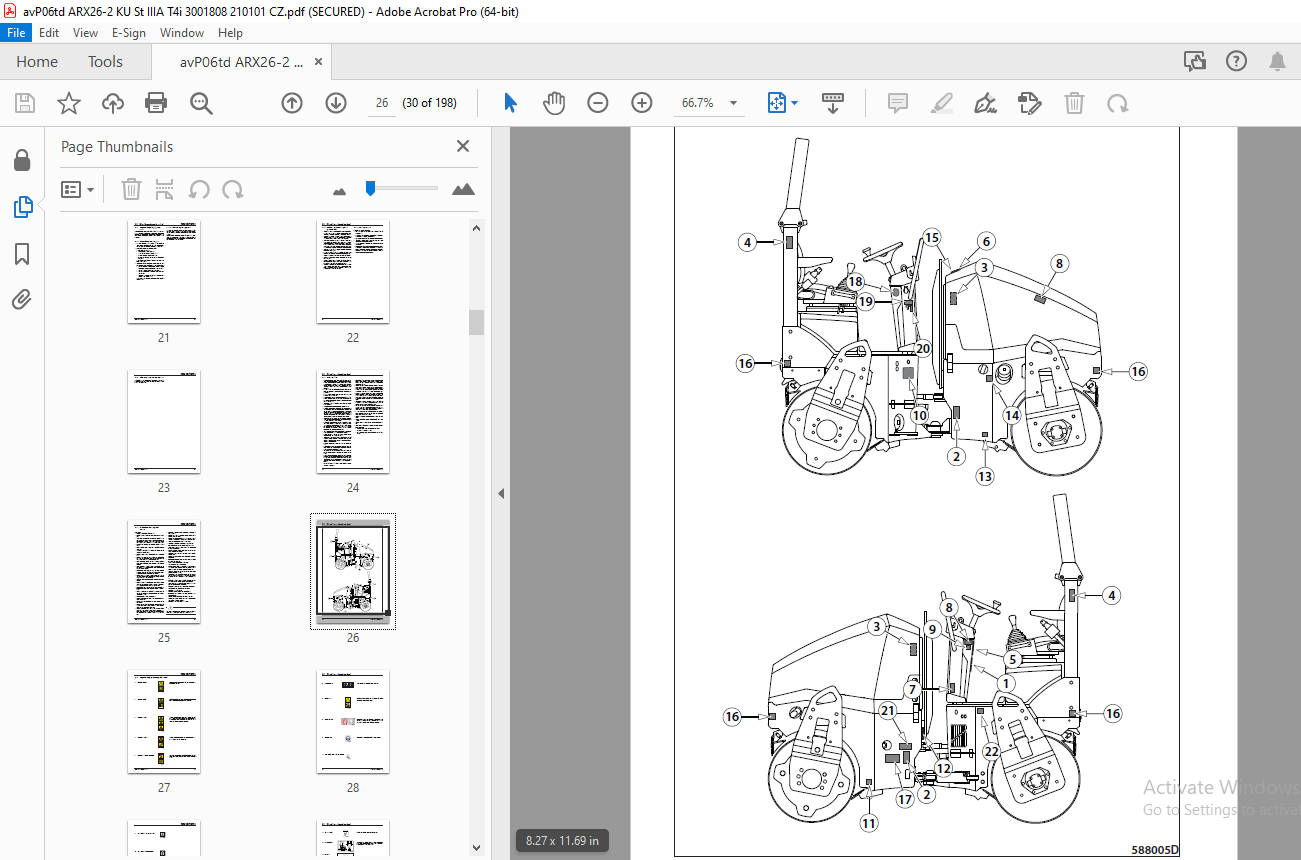Click the rotate/redo icon in main toolbar
Image resolution: width=1301 pixels, height=860 pixels.
(1117, 103)
